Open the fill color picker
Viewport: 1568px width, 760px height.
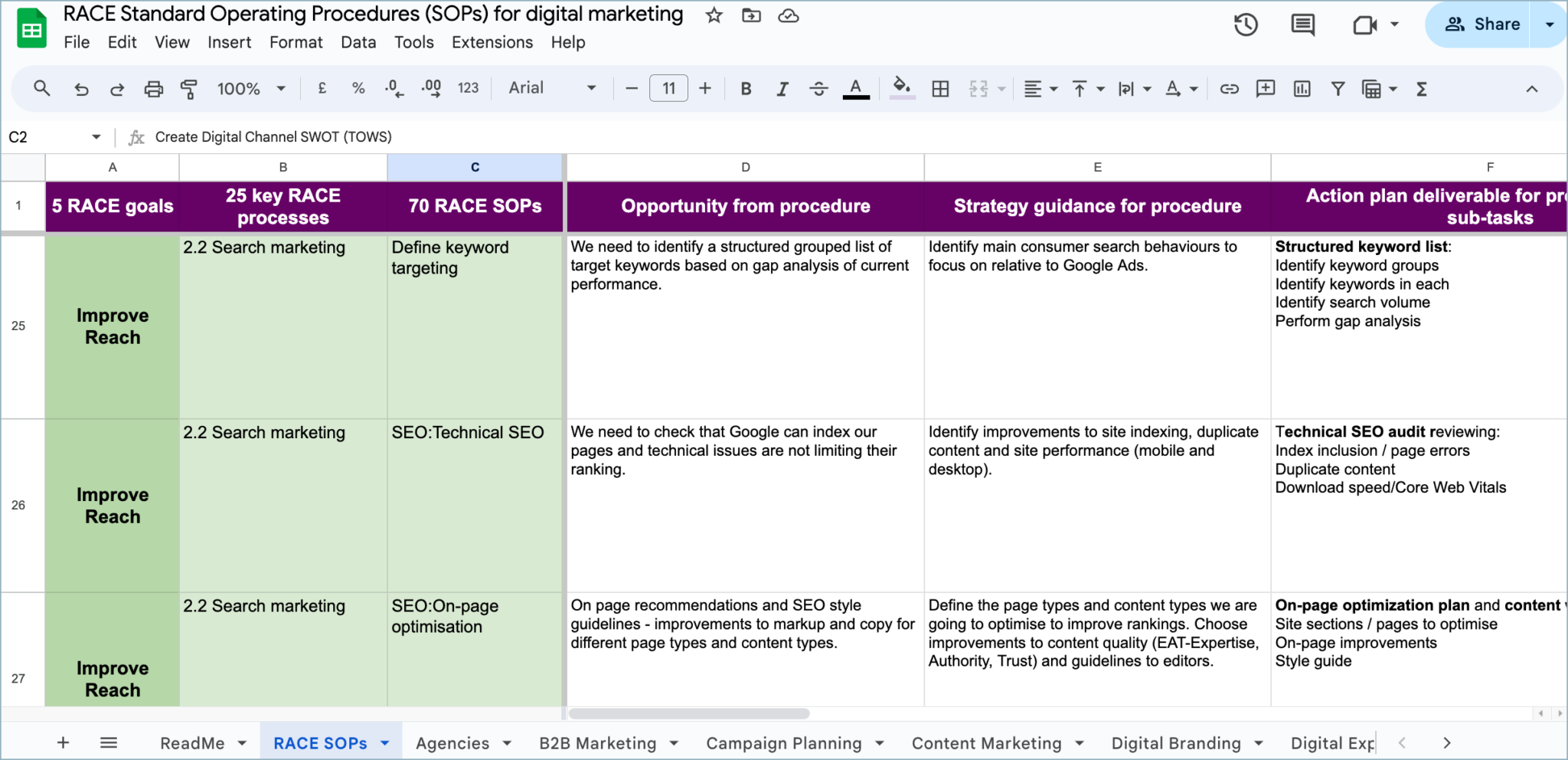[901, 88]
